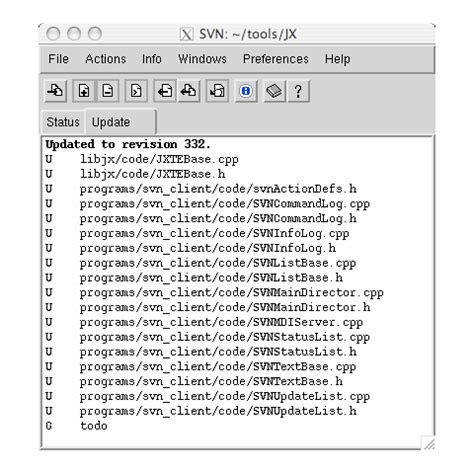Switch to the Status tab

[x=63, y=122]
